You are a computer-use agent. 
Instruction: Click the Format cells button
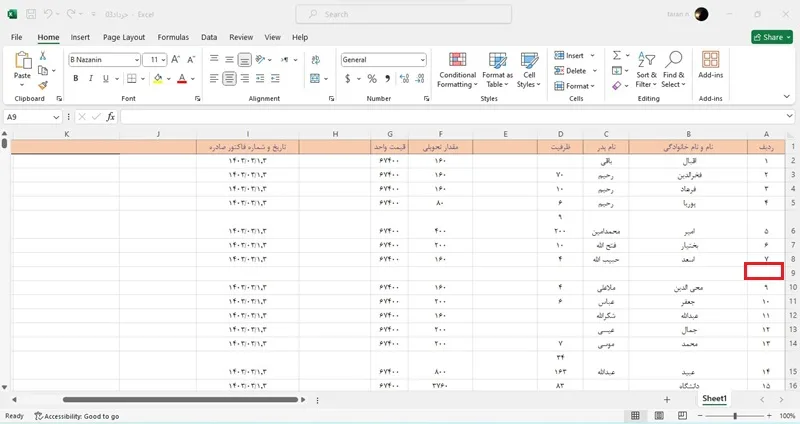[x=574, y=86]
